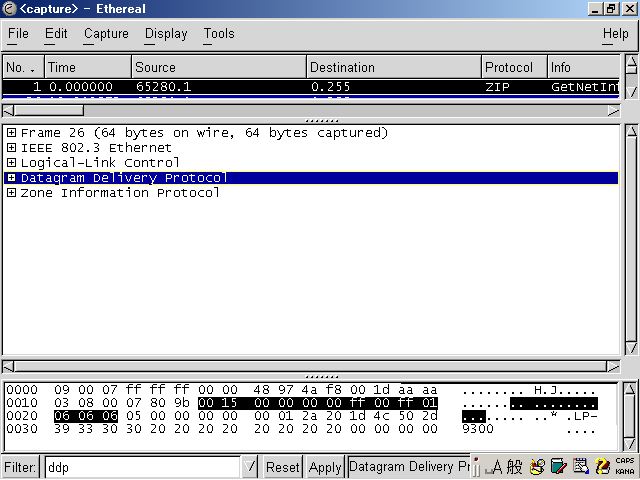Open the IME properties icon
Image resolution: width=640 pixels, height=480 pixels.
(580, 467)
